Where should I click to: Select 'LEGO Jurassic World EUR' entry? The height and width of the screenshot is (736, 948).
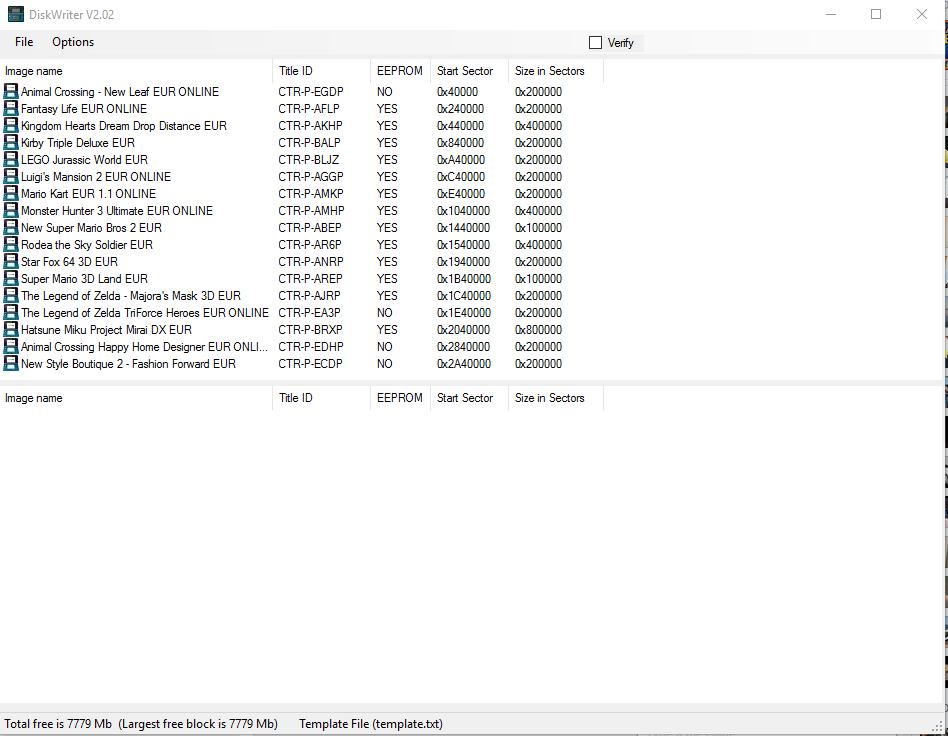(x=85, y=159)
